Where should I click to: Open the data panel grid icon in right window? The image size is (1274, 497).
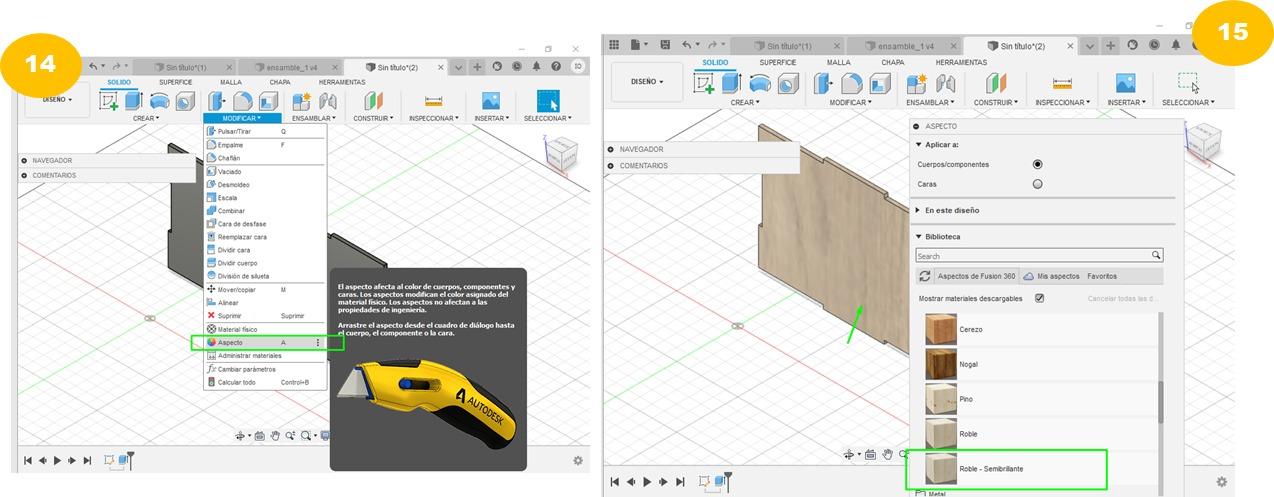[614, 45]
